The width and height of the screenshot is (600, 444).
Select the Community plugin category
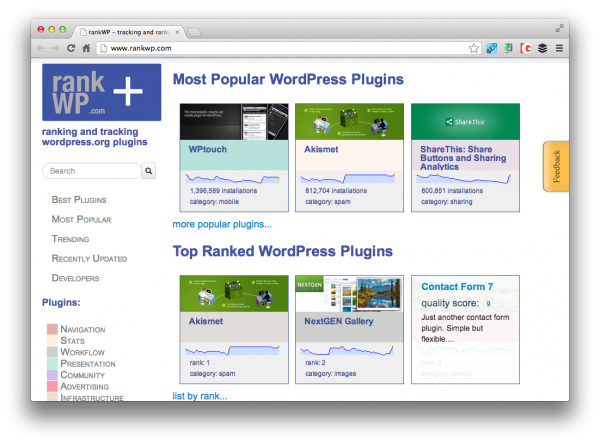pyautogui.click(x=82, y=375)
